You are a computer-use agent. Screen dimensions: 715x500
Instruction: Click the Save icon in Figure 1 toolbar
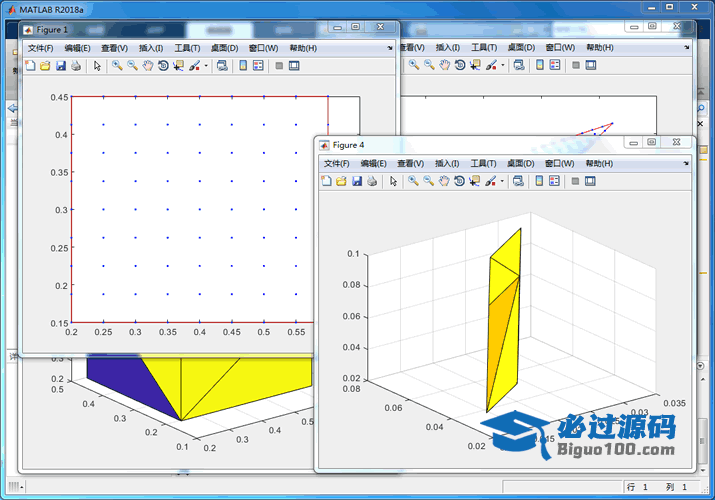point(60,66)
